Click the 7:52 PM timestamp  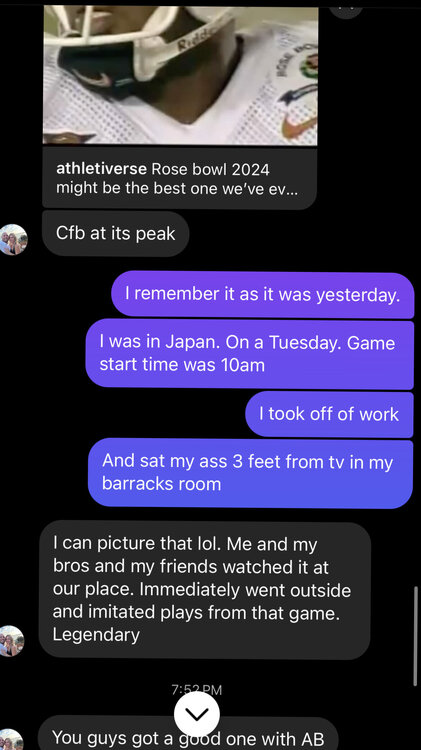pyautogui.click(x=197, y=690)
